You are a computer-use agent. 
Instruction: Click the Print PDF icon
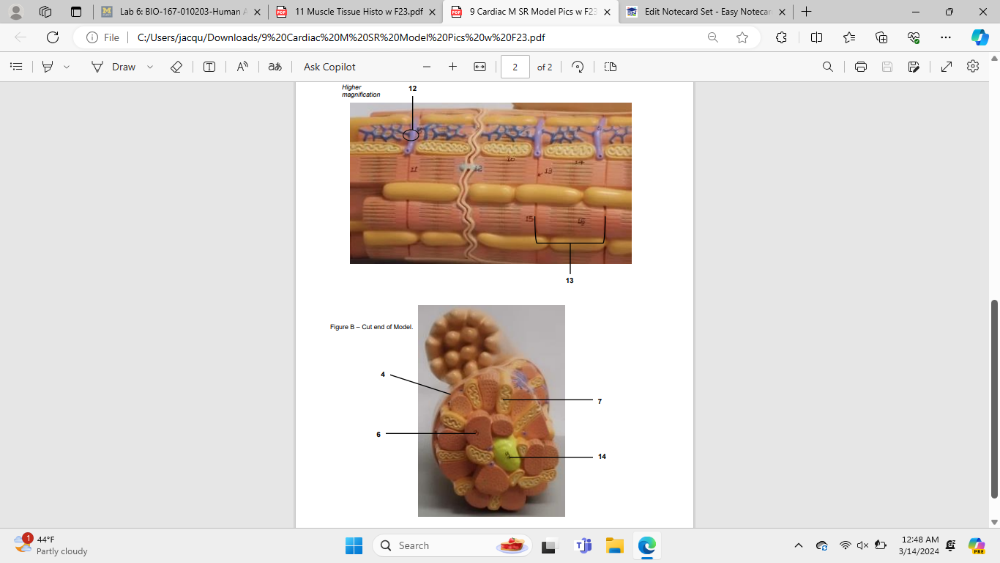[x=860, y=67]
